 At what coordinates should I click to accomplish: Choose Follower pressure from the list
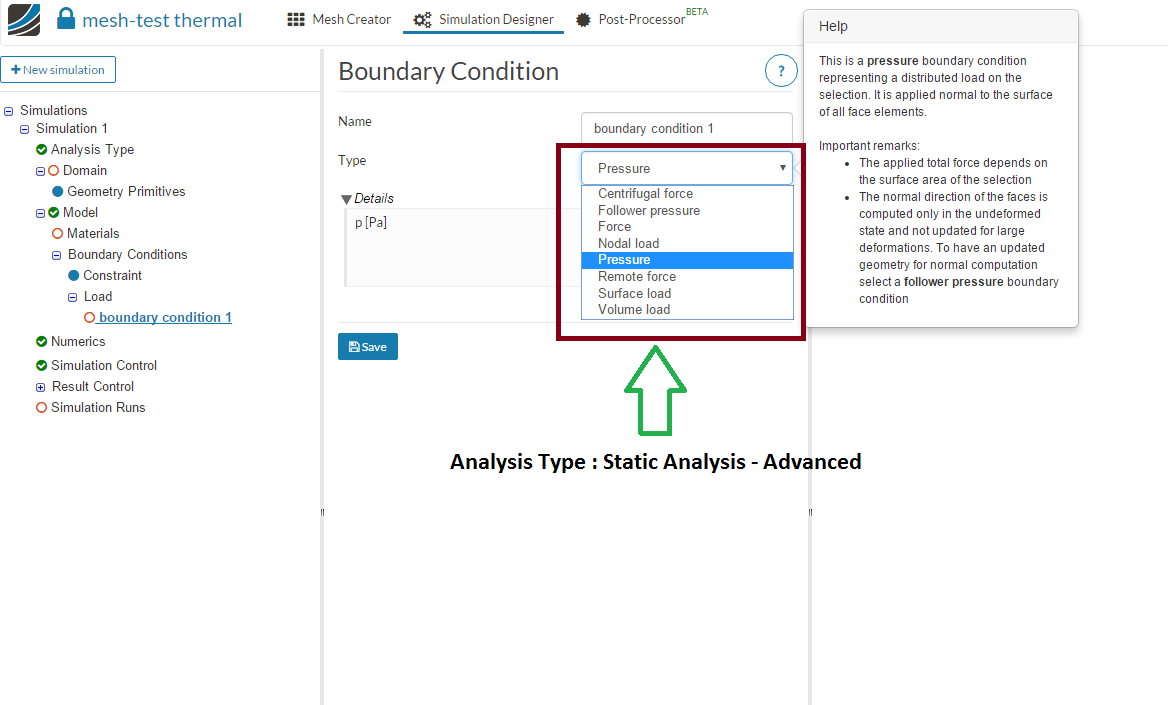click(687, 211)
